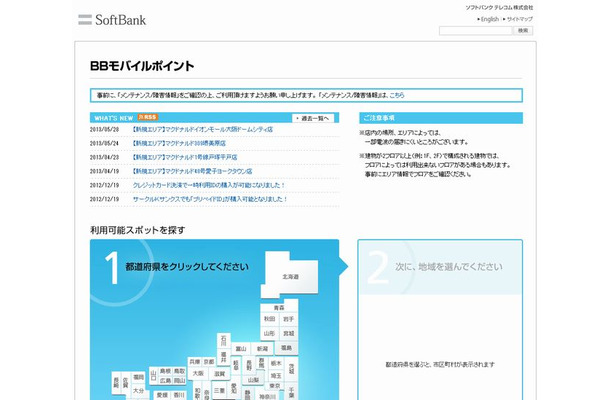
Task: Pick the 山形 prefecture tile
Action: click(270, 333)
